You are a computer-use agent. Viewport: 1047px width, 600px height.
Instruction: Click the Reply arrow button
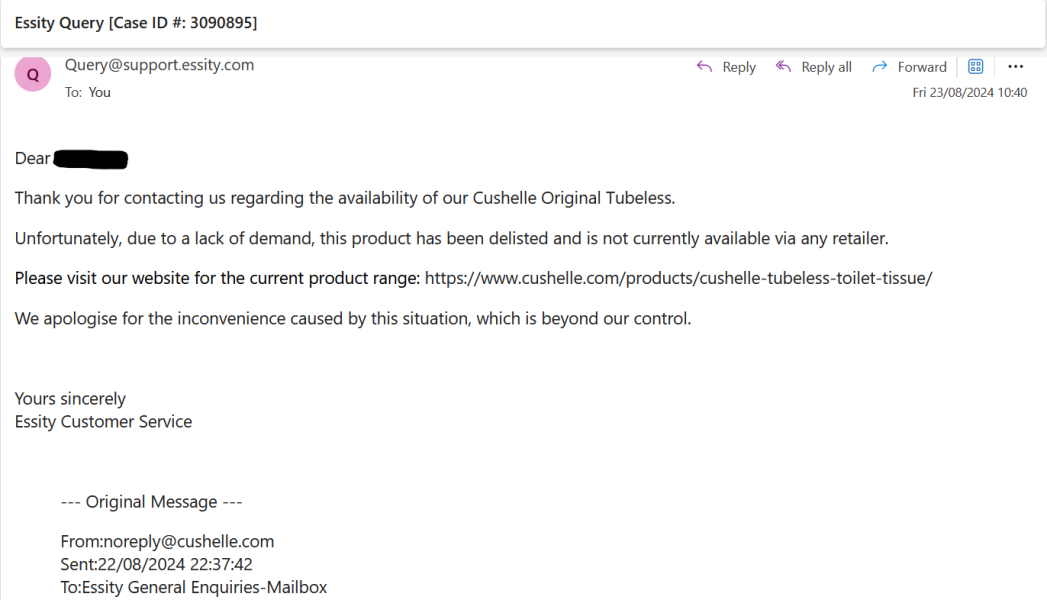pyautogui.click(x=726, y=67)
